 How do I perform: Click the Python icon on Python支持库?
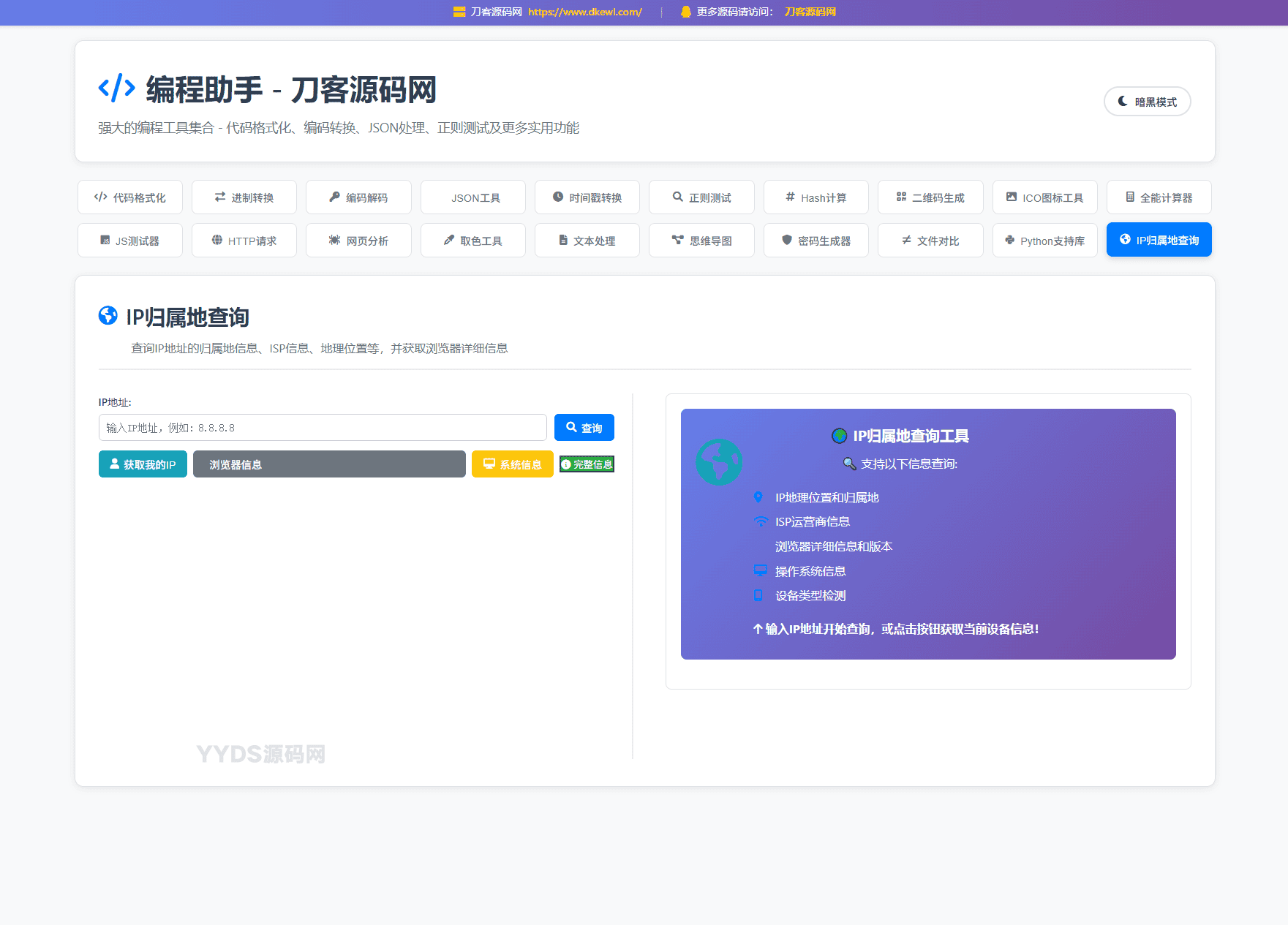[x=1010, y=240]
